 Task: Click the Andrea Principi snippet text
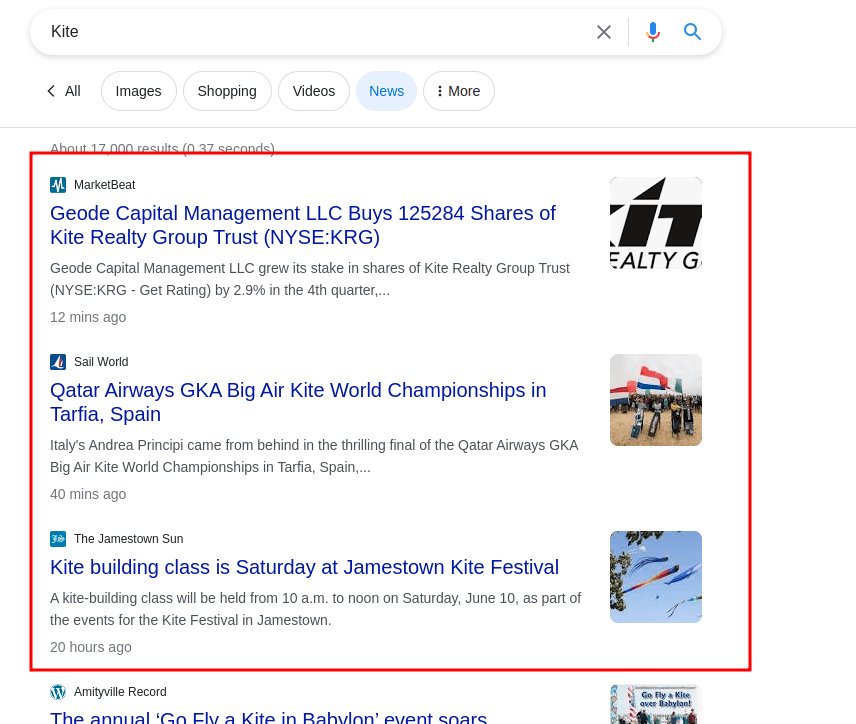[x=314, y=456]
